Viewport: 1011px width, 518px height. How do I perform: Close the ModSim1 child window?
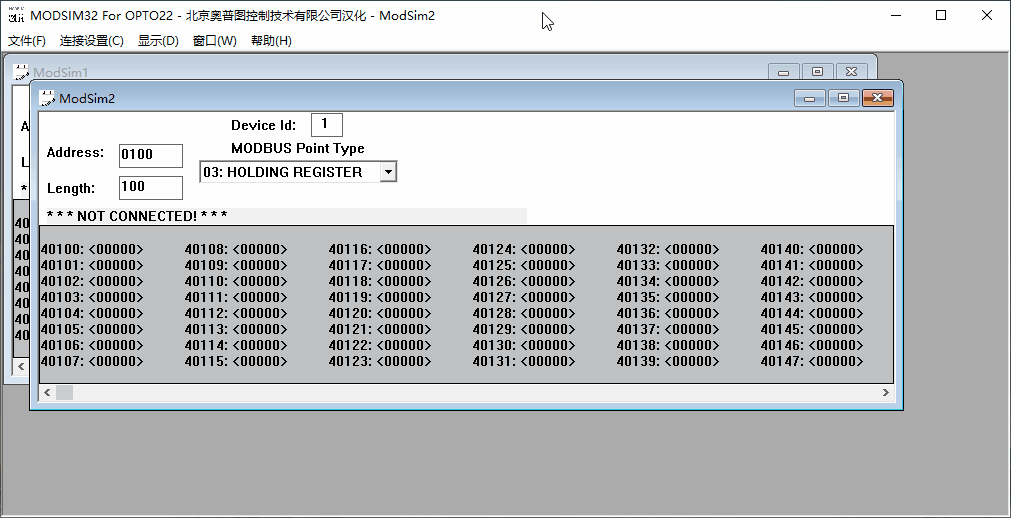[851, 72]
